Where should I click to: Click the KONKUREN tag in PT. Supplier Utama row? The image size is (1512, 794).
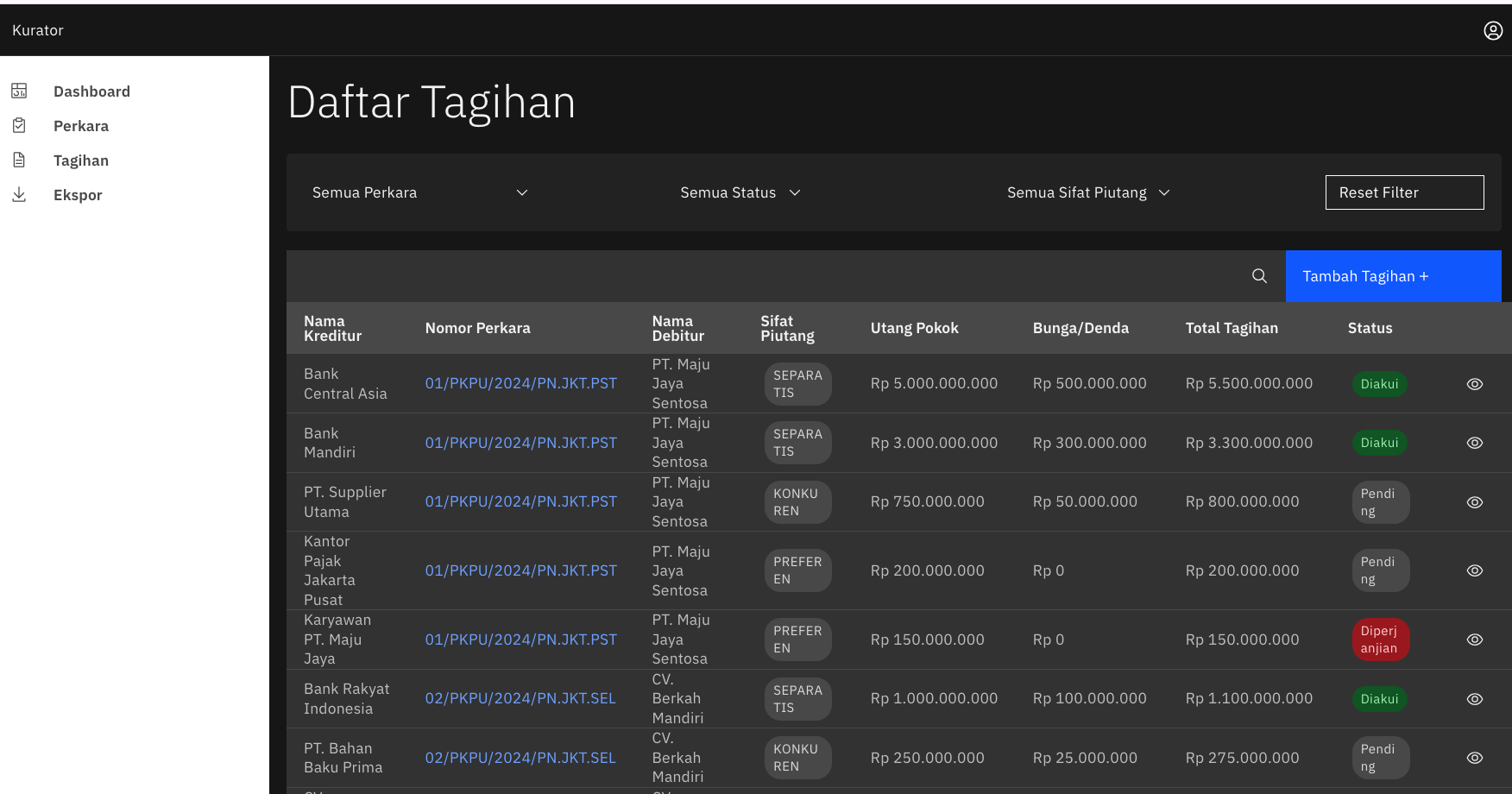[x=798, y=502]
